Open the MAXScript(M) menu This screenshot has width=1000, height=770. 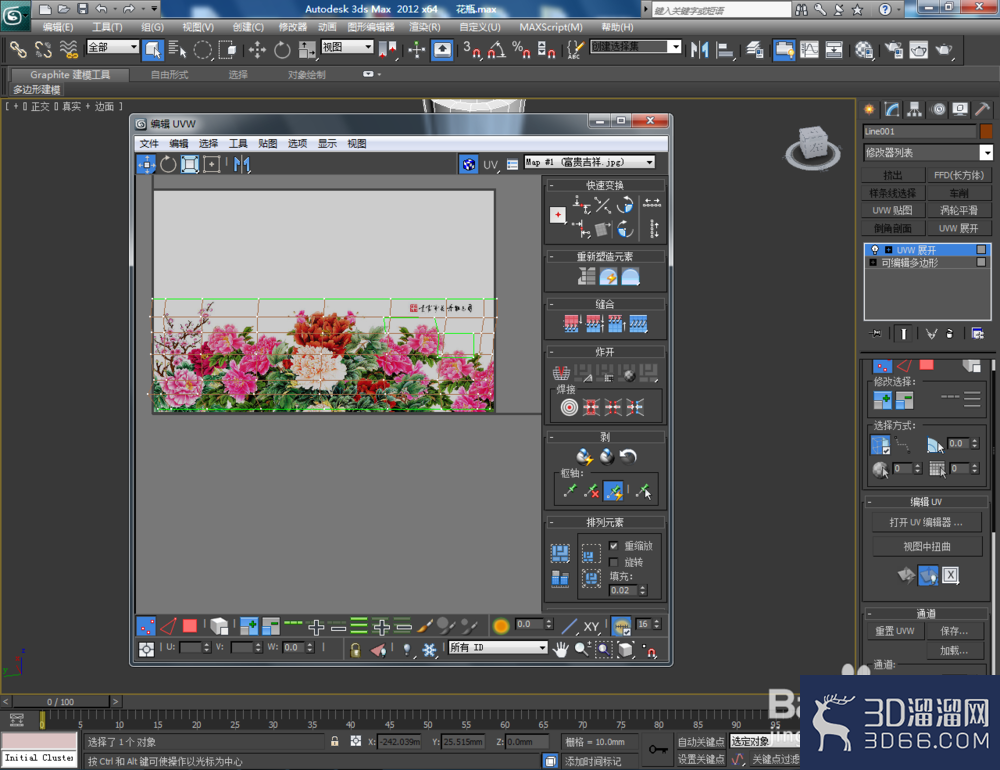click(550, 27)
